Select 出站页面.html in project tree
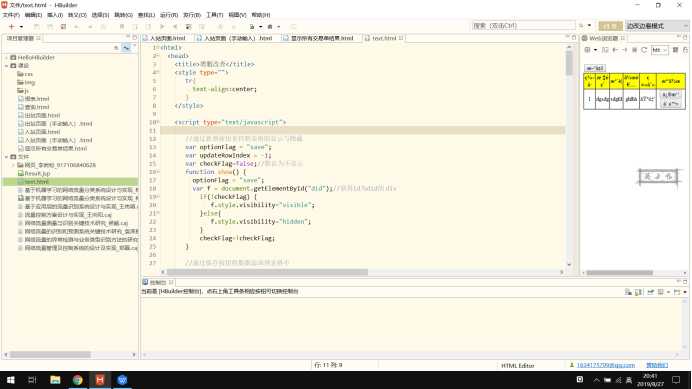Viewport: 692px width, 389px height. tap(39, 115)
